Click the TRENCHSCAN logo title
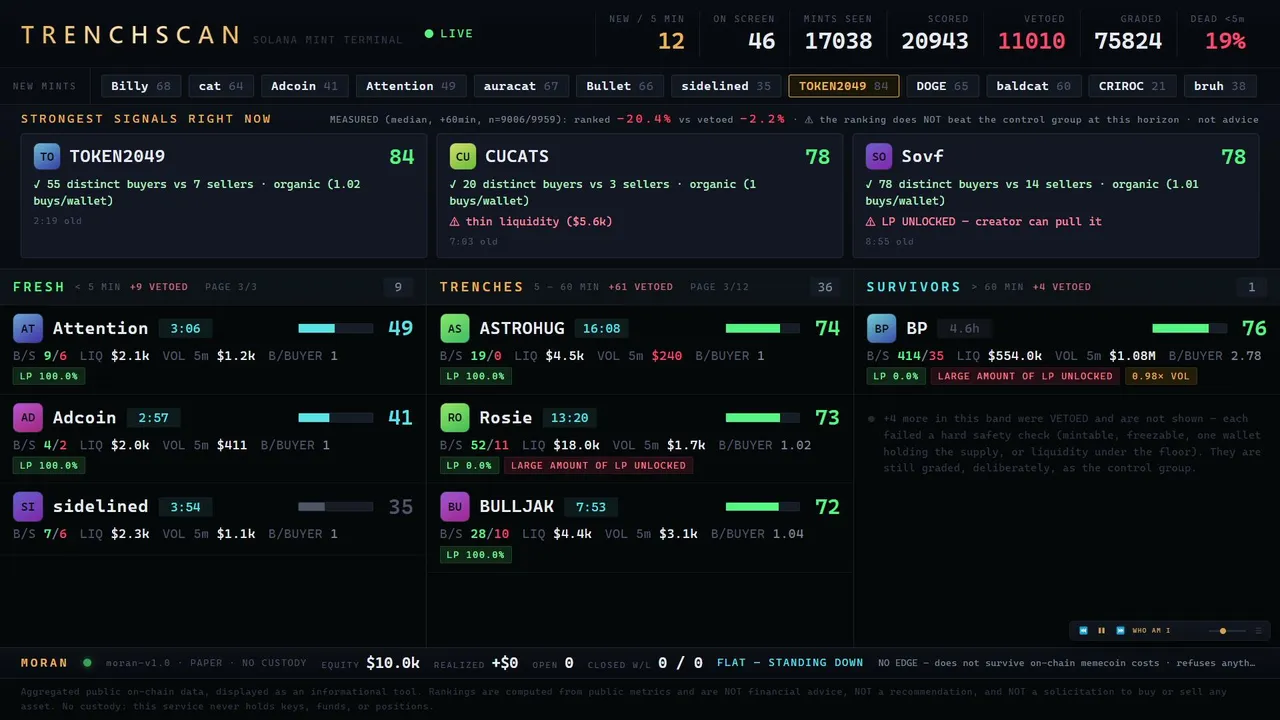This screenshot has height=720, width=1280. tap(130, 35)
